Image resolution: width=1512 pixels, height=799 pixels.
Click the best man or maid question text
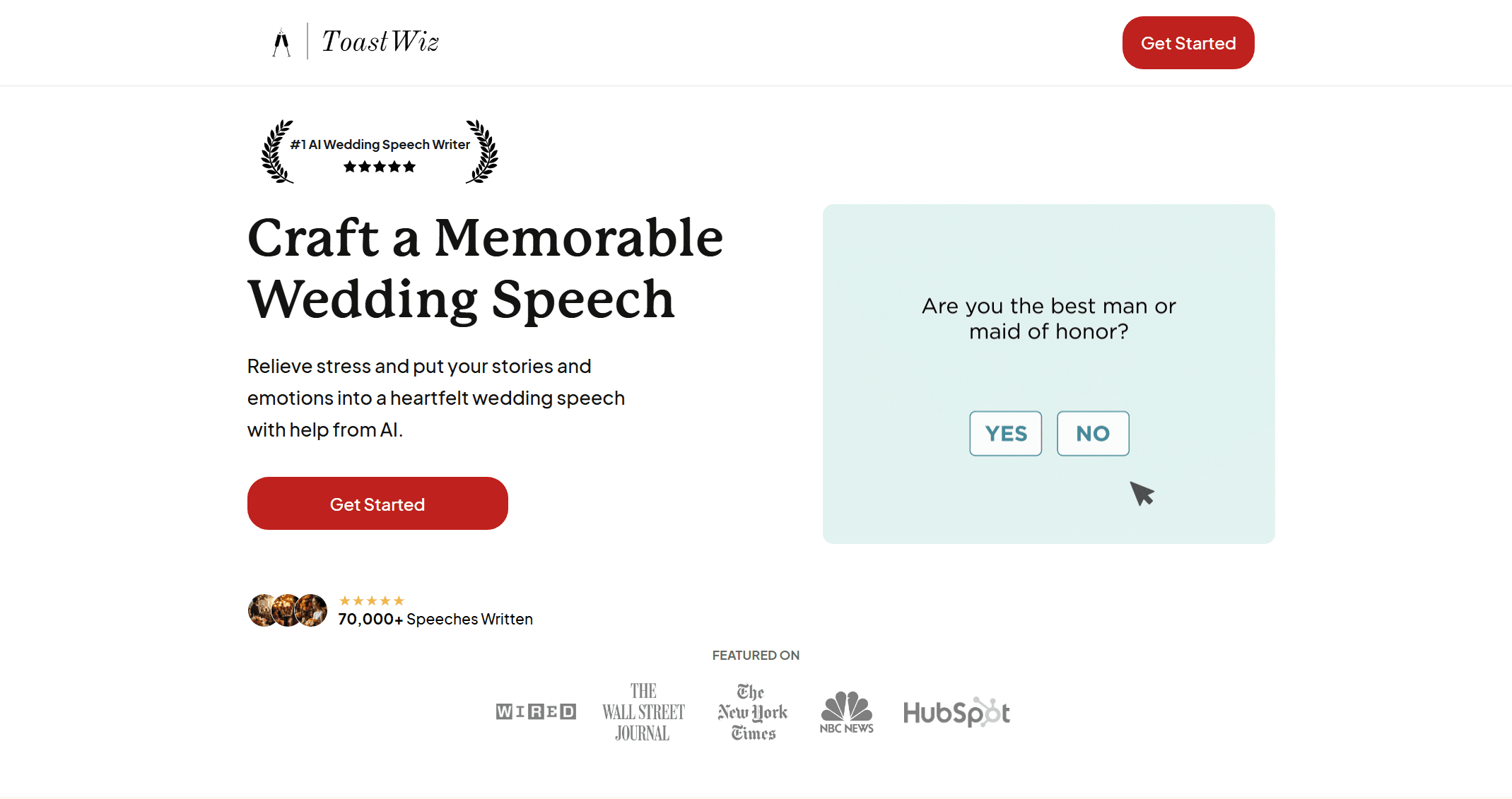coord(1048,318)
